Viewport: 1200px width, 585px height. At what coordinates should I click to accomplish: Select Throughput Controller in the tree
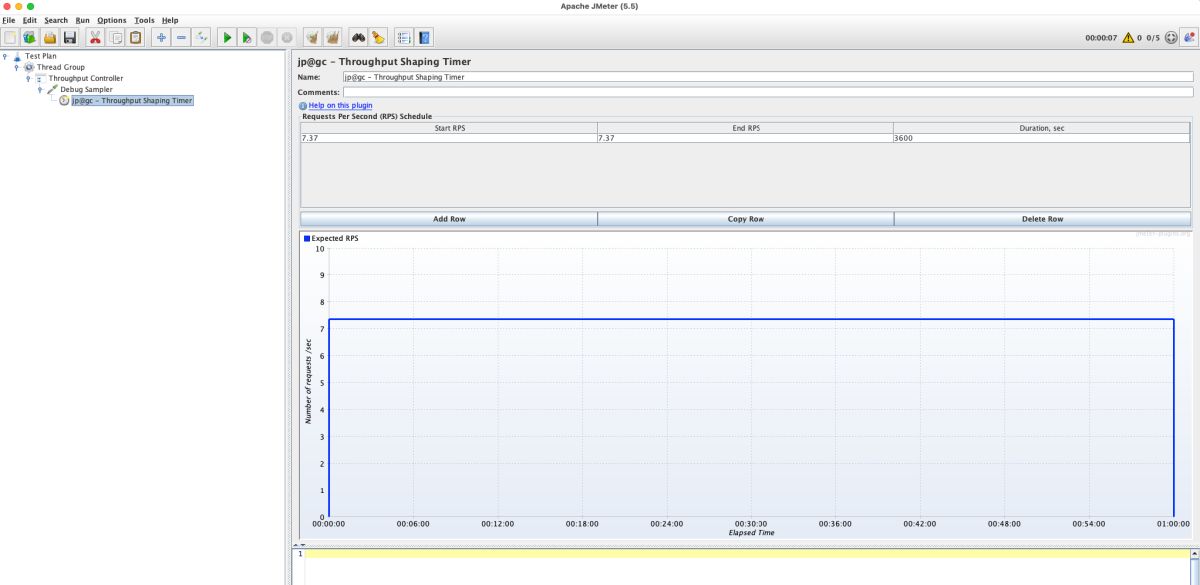coord(86,78)
